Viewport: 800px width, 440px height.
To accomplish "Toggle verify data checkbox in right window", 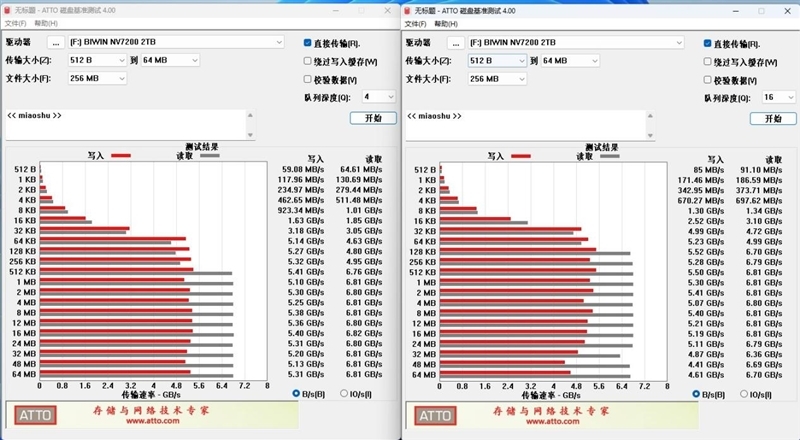I will [x=708, y=80].
